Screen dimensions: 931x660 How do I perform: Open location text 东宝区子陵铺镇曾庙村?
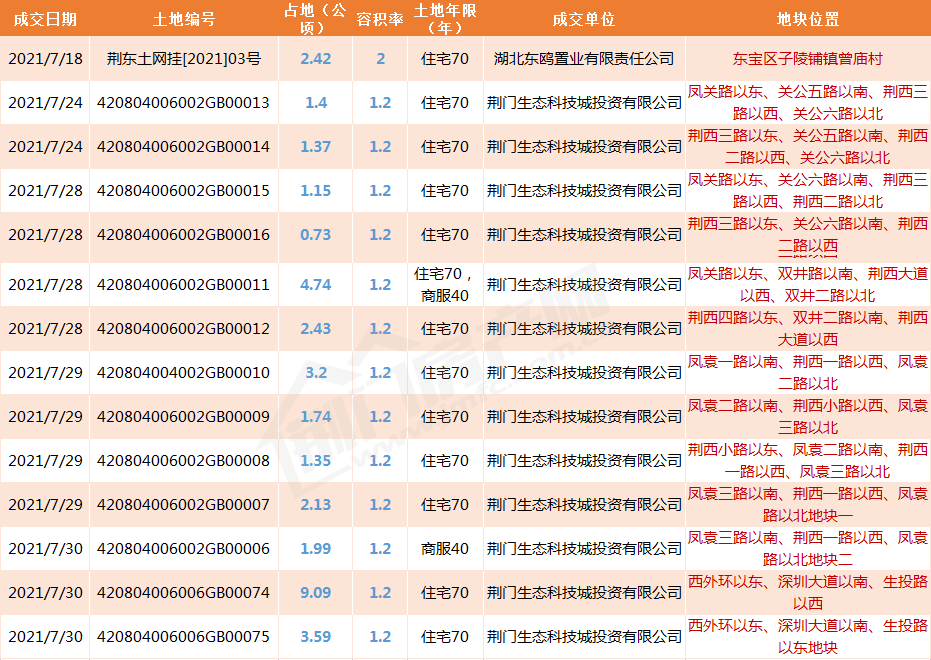(807, 59)
